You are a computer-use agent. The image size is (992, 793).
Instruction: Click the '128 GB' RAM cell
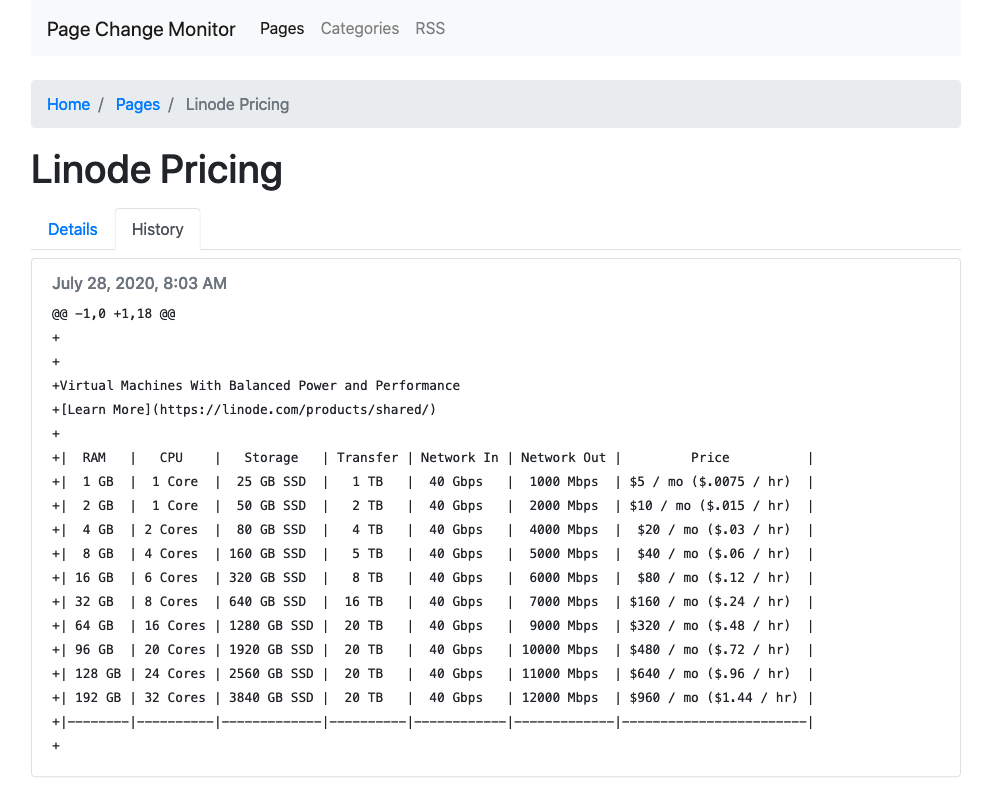(98, 674)
